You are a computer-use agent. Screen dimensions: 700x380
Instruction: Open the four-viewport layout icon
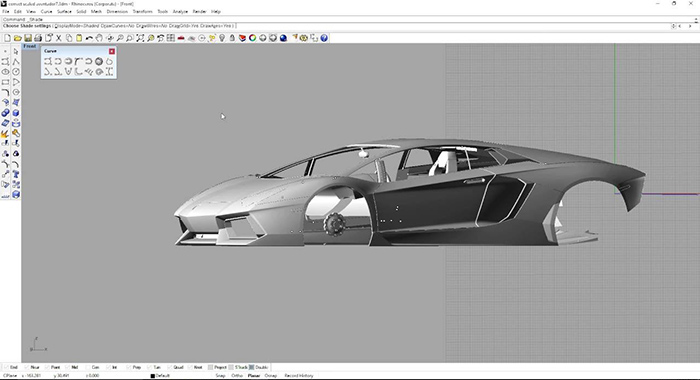click(x=171, y=38)
